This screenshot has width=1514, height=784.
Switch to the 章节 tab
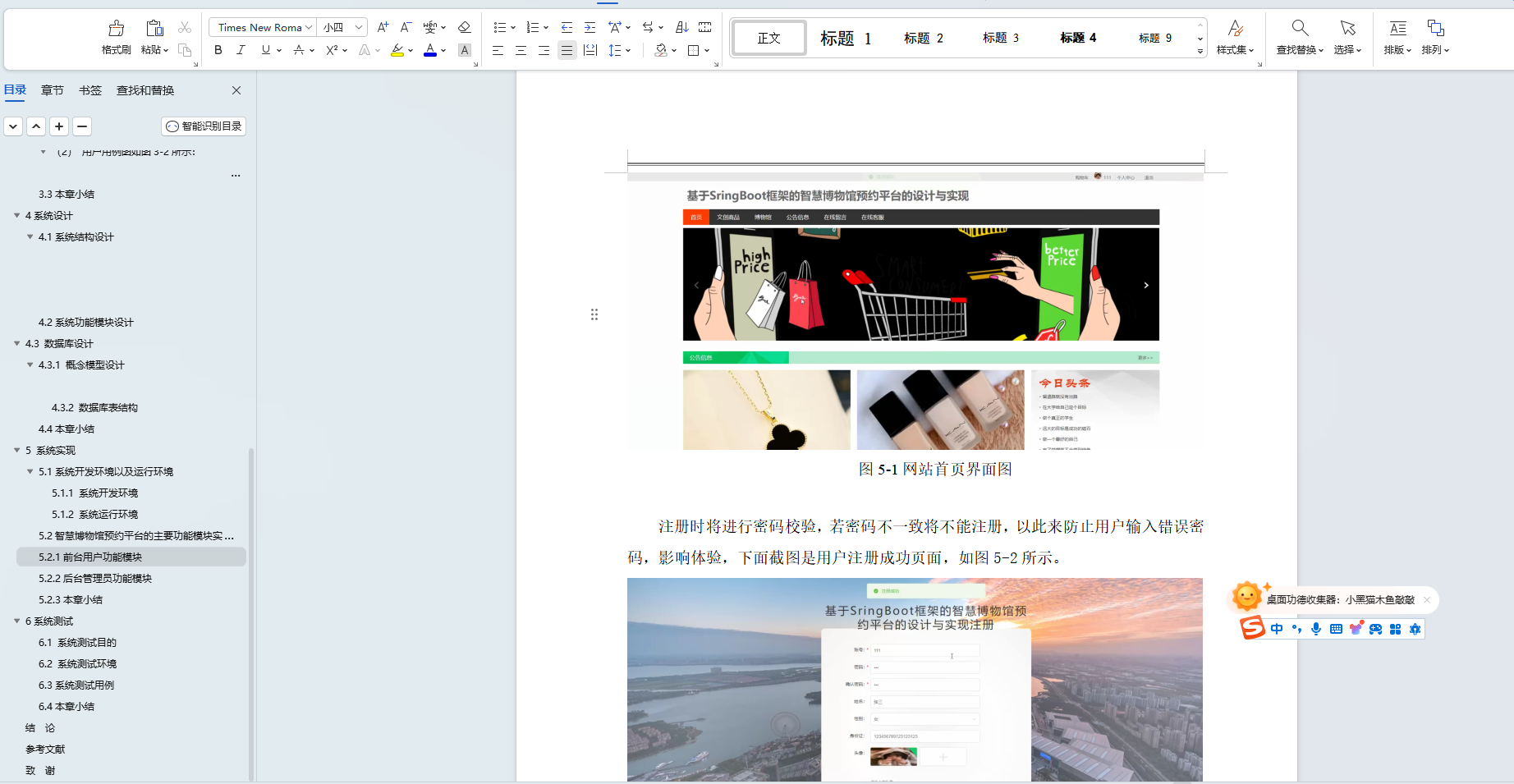click(x=53, y=90)
